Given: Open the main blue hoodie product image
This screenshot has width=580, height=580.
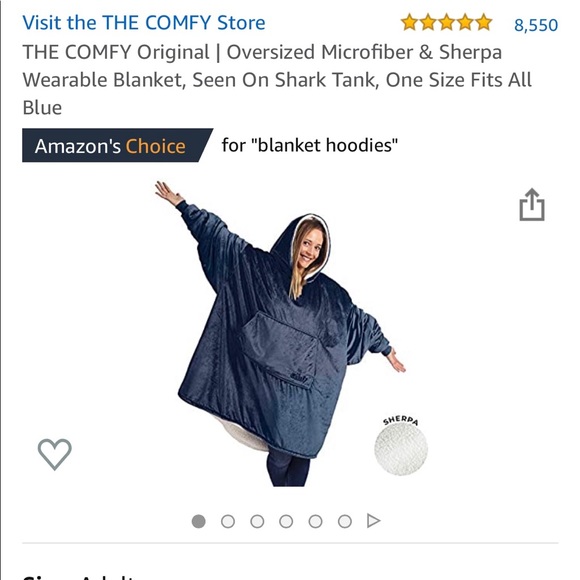Looking at the screenshot, I should (280, 333).
